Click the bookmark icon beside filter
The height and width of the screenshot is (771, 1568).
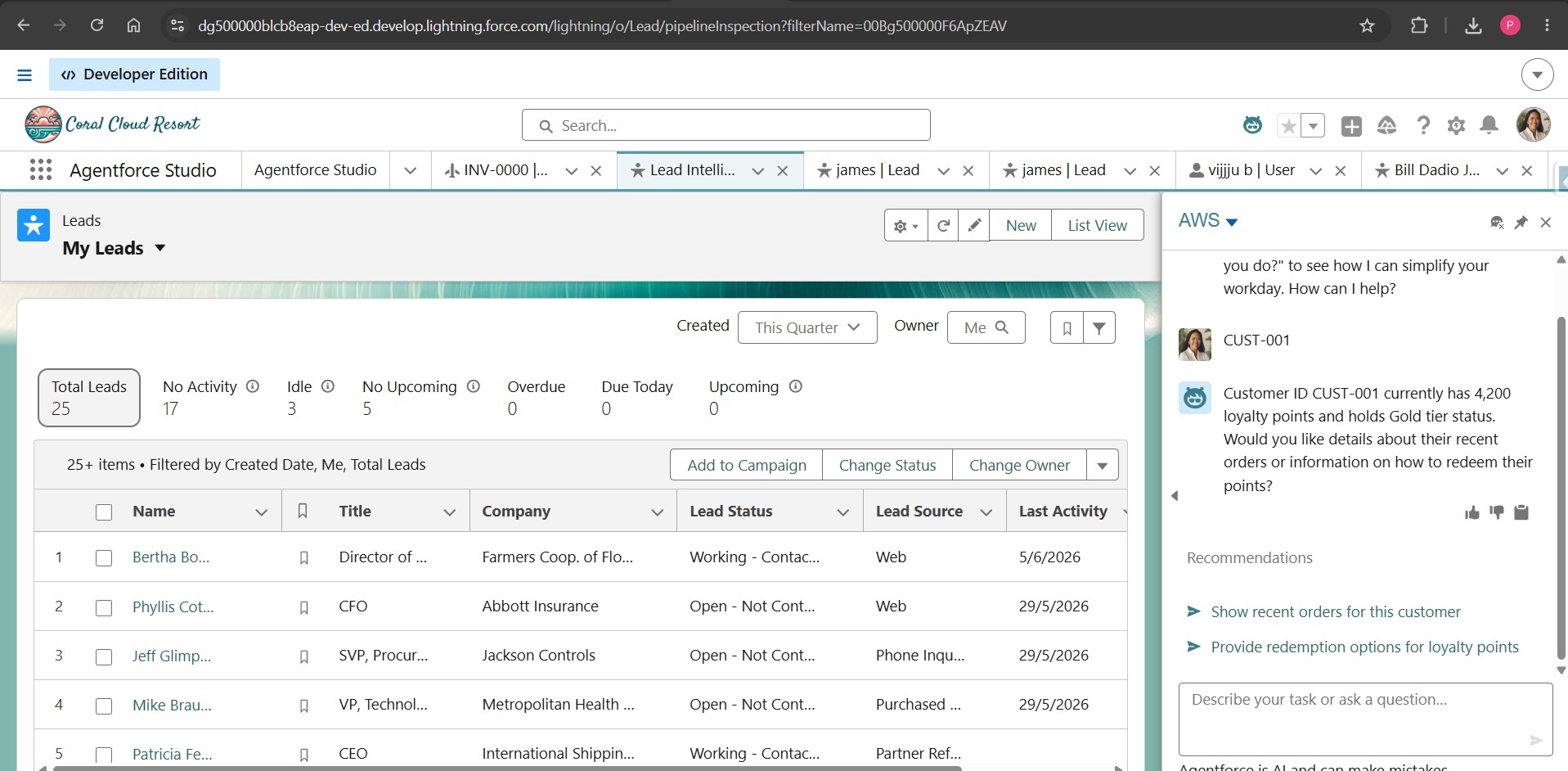point(1067,327)
